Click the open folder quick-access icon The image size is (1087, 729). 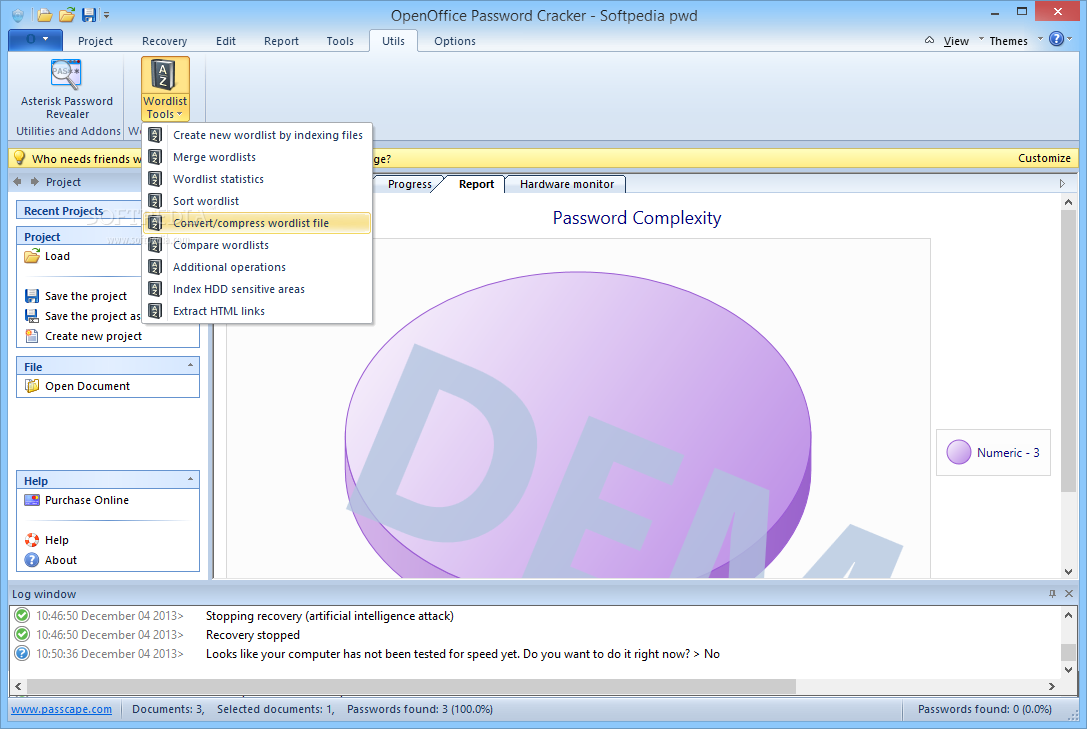[45, 15]
